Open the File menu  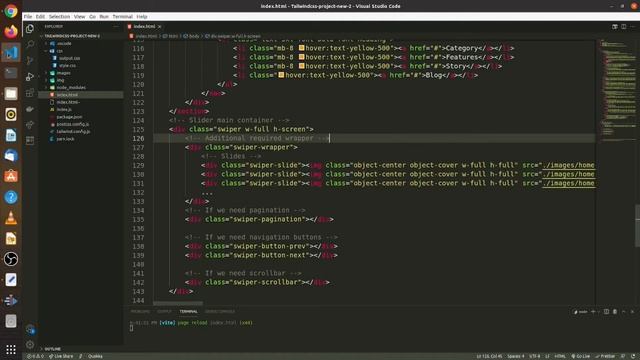click(28, 17)
